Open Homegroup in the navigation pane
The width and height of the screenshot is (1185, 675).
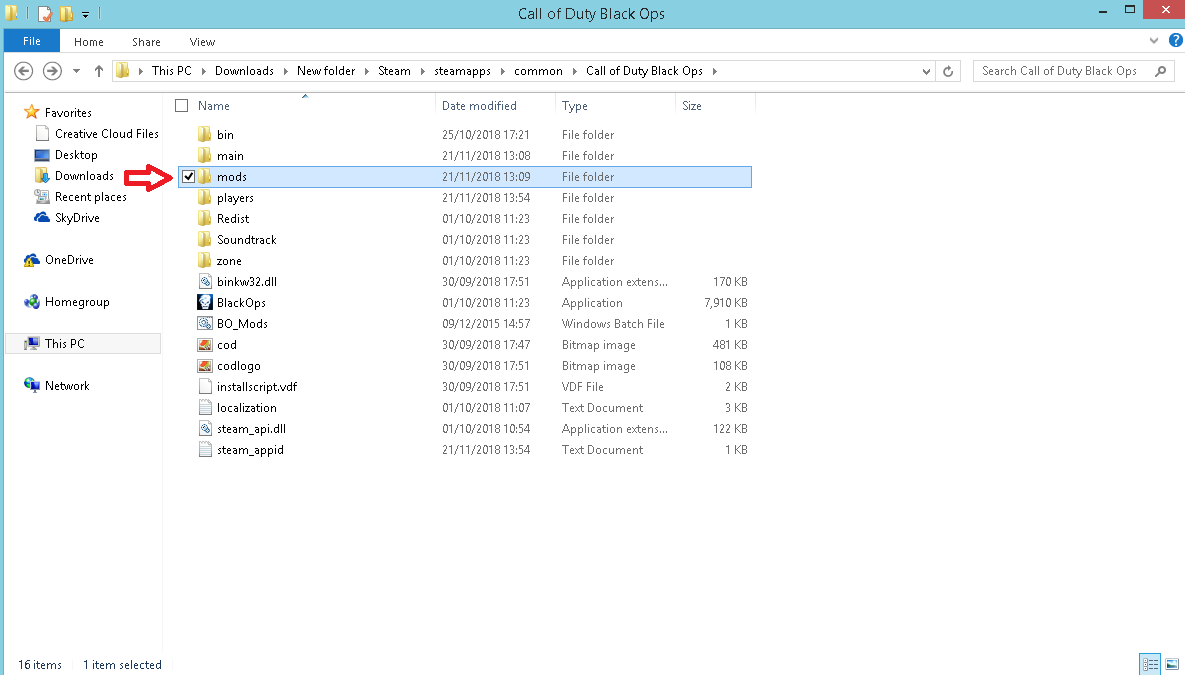76,302
